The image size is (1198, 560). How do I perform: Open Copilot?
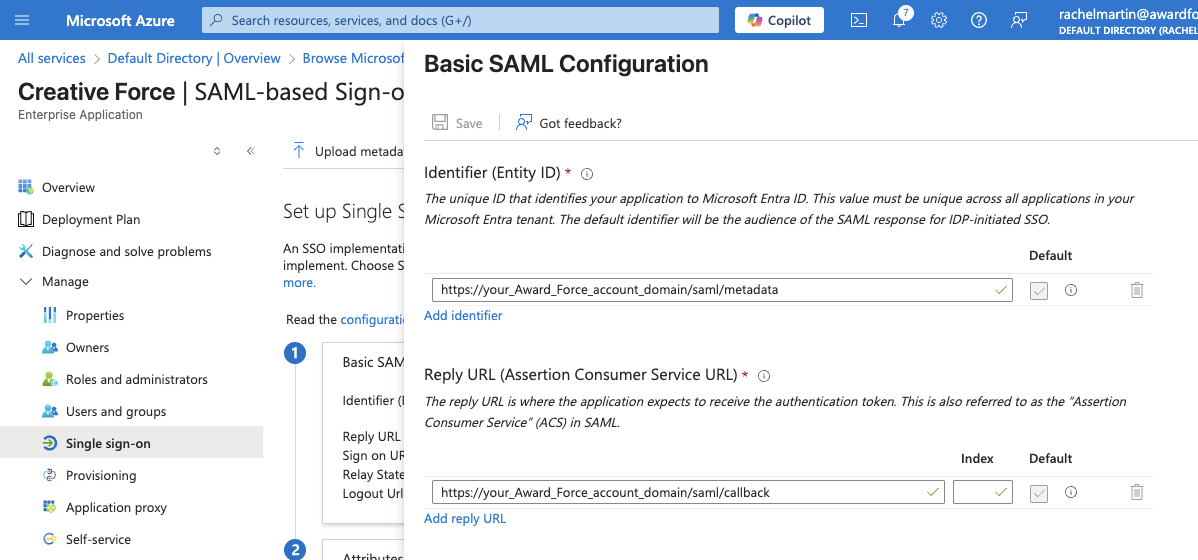point(779,20)
